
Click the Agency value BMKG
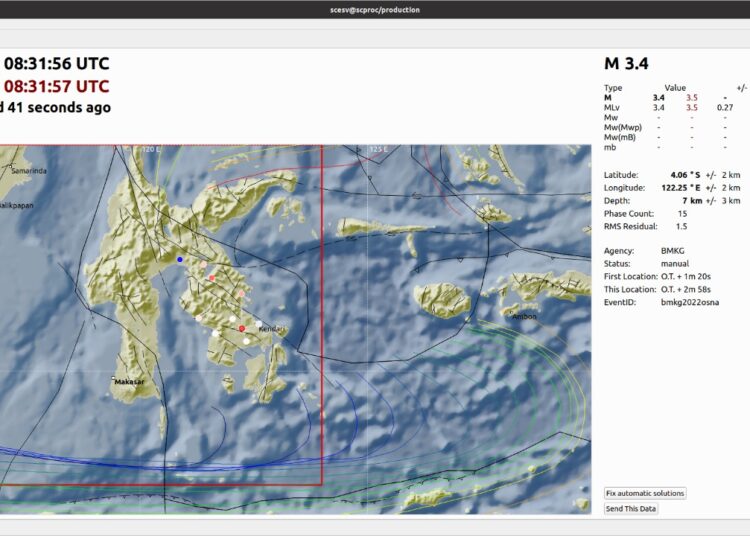tap(672, 250)
